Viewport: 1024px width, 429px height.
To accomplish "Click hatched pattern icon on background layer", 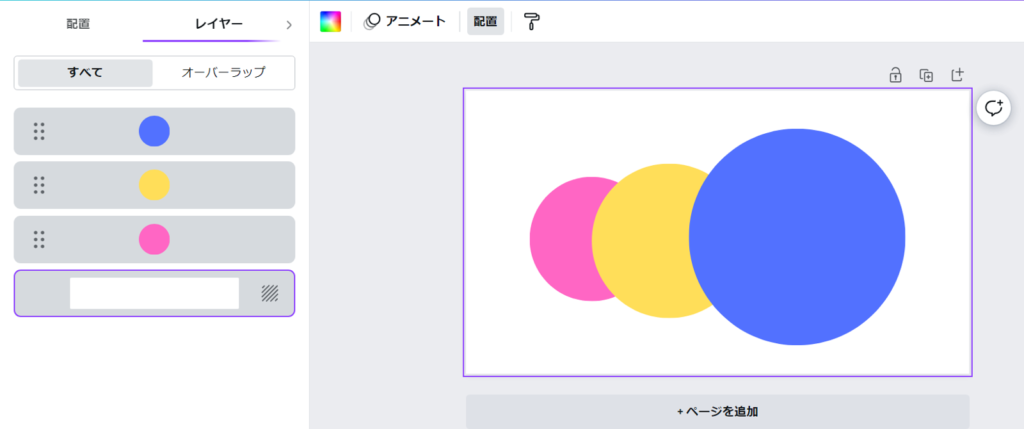I will 269,293.
